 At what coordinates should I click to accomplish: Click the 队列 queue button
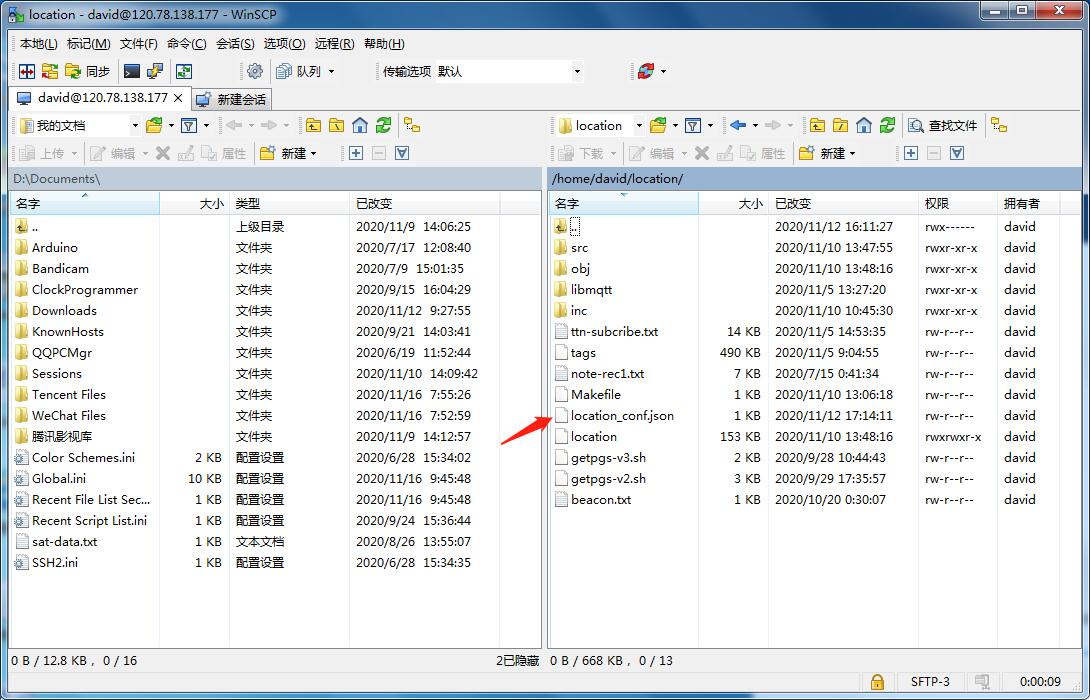(299, 71)
